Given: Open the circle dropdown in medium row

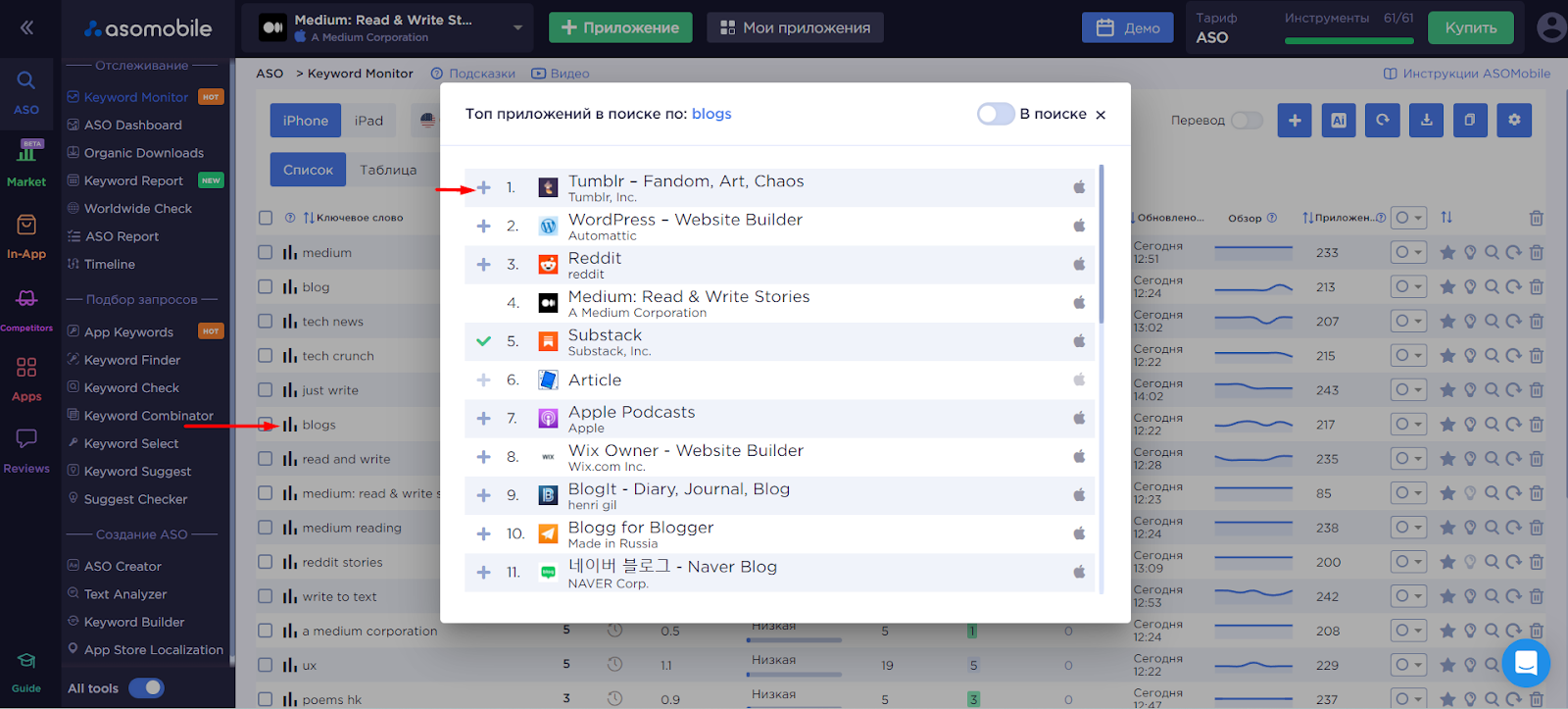Looking at the screenshot, I should 1408,252.
